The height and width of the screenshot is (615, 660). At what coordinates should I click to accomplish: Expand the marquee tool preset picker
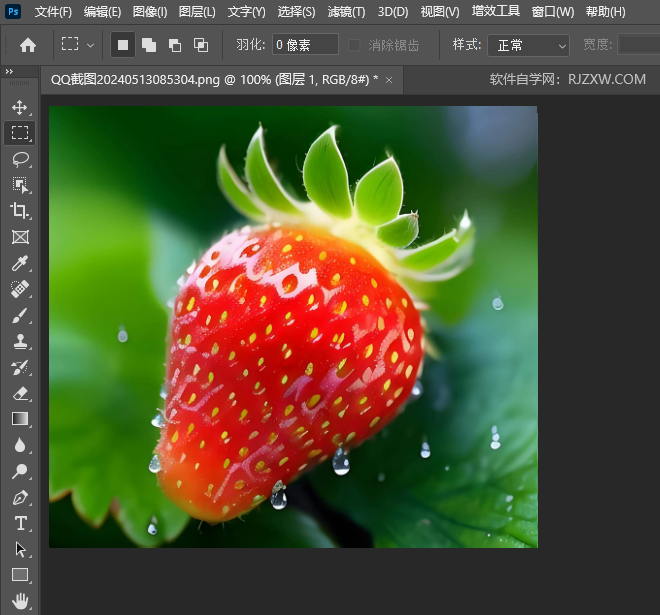(x=91, y=45)
